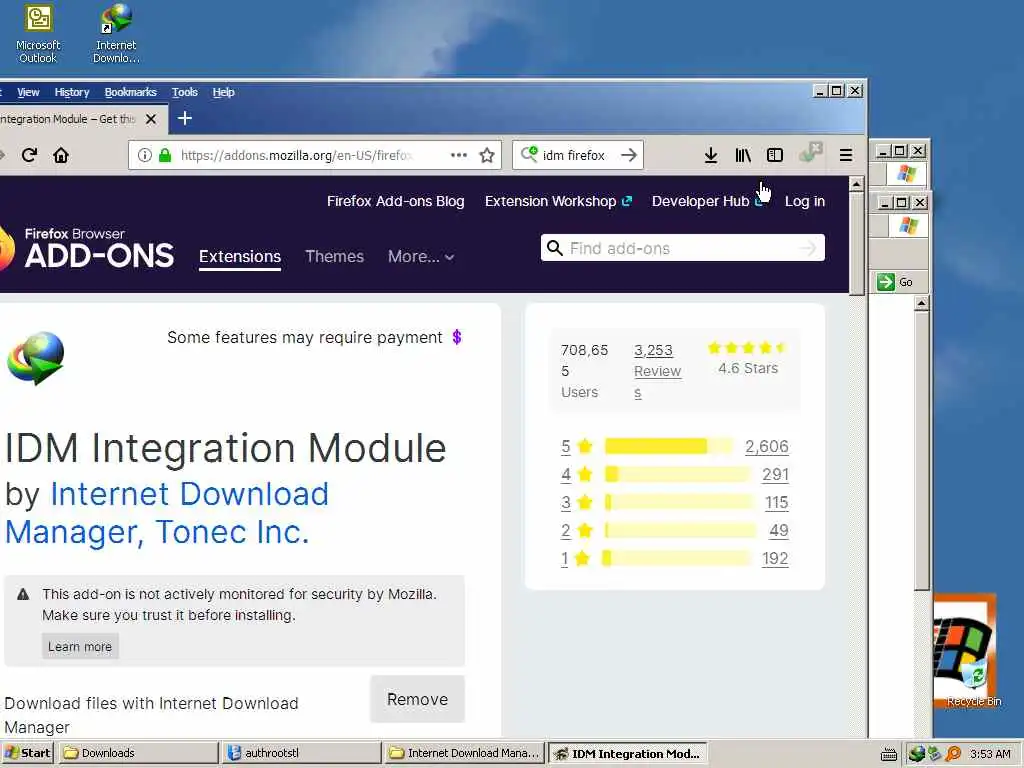Screen dimensions: 1024x768
Task: View the 192 one-star reviews
Action: click(775, 559)
